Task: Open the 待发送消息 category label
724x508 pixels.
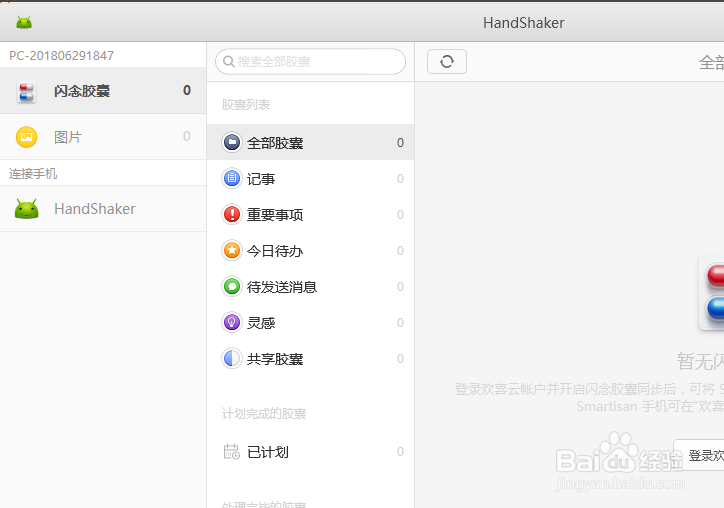Action: 282,287
